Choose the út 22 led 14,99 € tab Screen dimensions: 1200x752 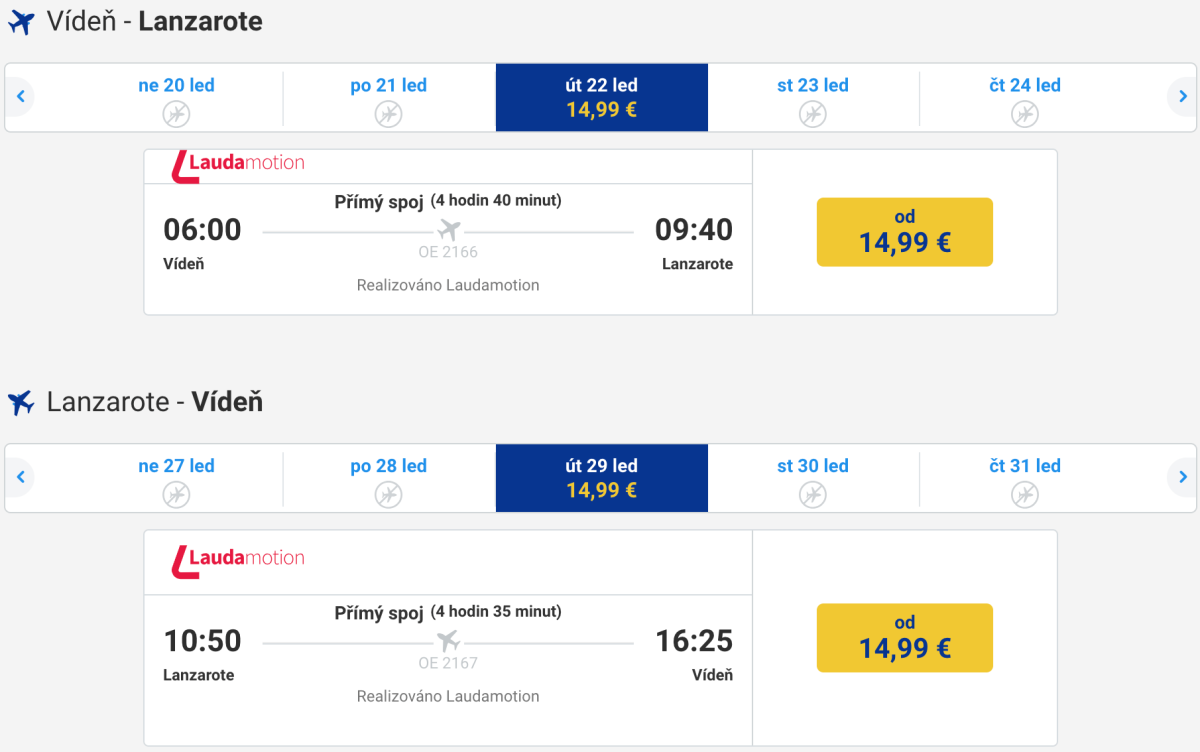tap(601, 98)
